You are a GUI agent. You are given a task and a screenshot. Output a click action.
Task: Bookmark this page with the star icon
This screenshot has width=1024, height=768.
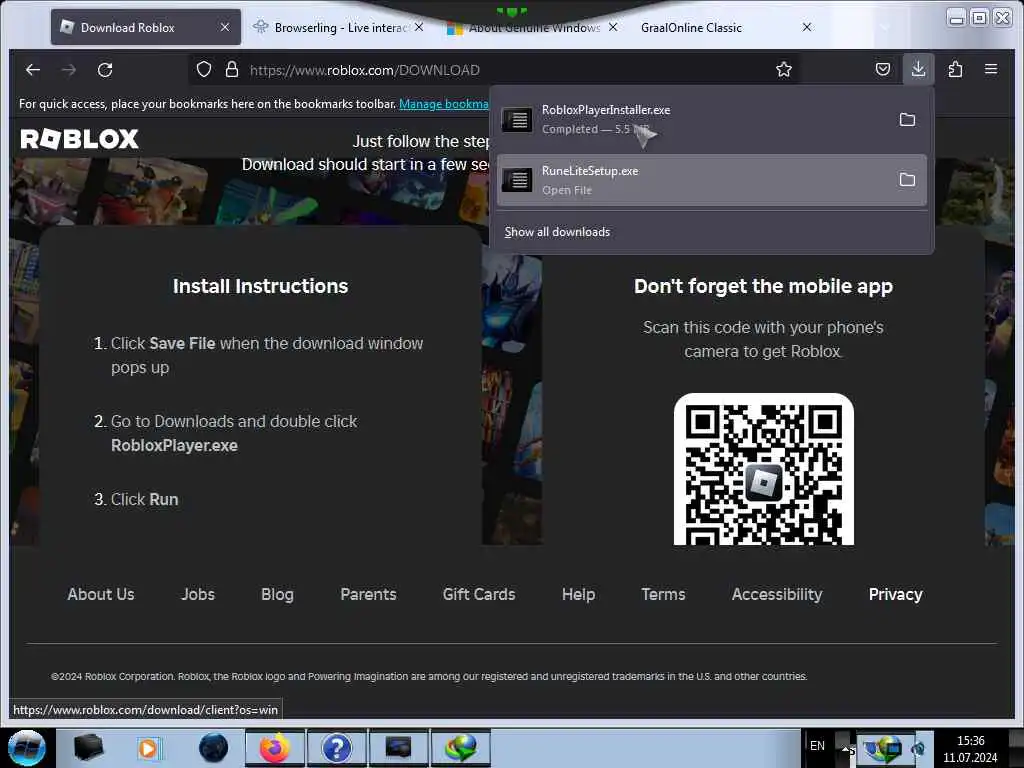click(784, 69)
